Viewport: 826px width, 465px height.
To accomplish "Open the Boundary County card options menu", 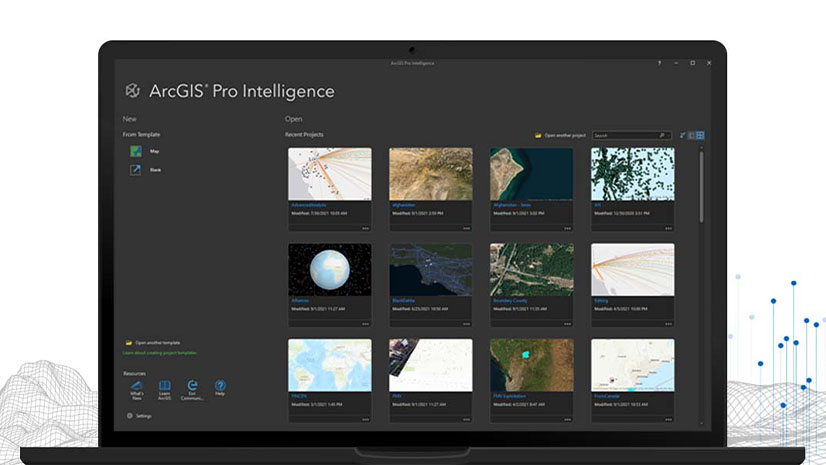I will click(x=567, y=324).
